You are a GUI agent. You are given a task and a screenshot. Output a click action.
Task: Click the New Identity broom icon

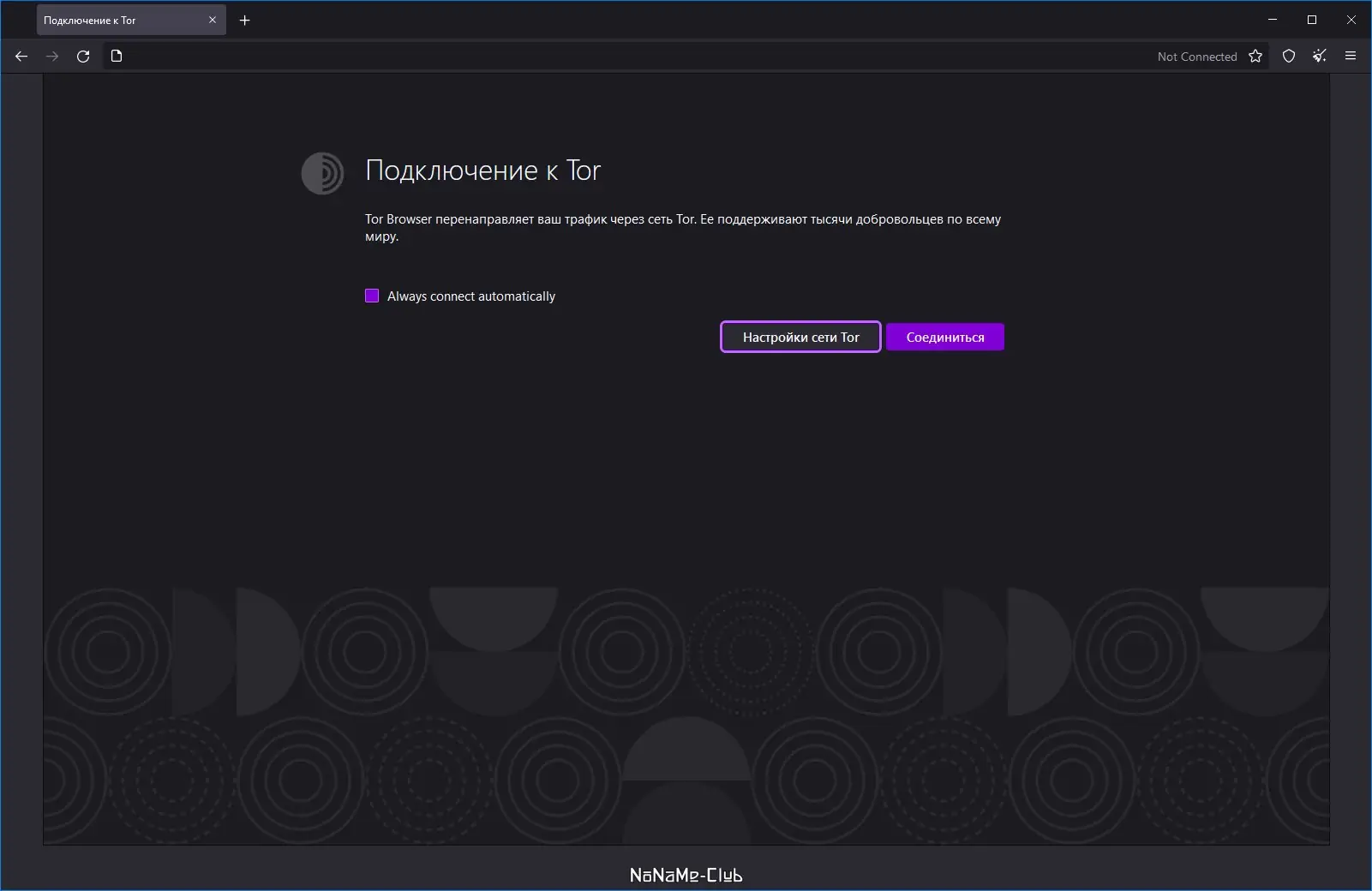coord(1320,57)
